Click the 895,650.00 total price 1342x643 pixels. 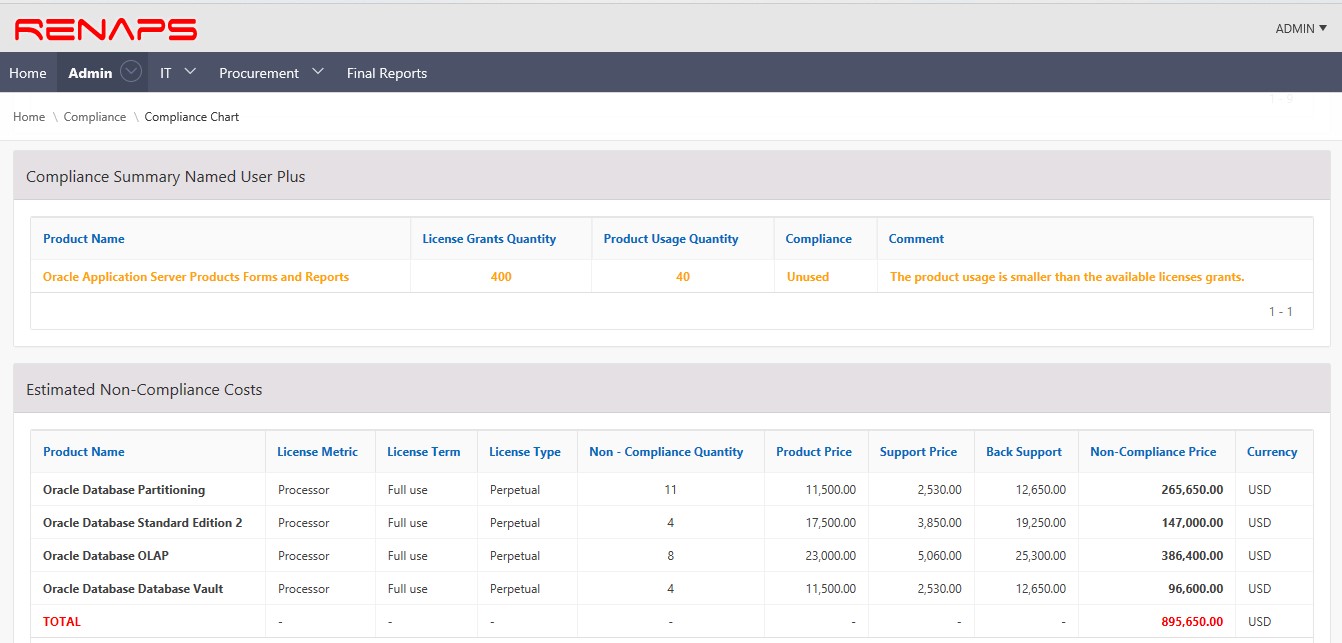(x=1192, y=622)
